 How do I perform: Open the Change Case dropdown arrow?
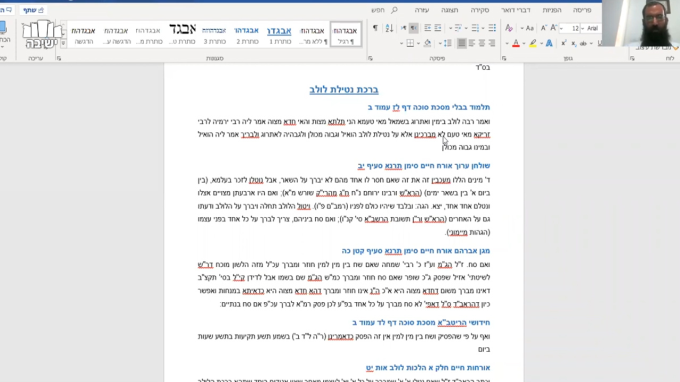point(522,29)
